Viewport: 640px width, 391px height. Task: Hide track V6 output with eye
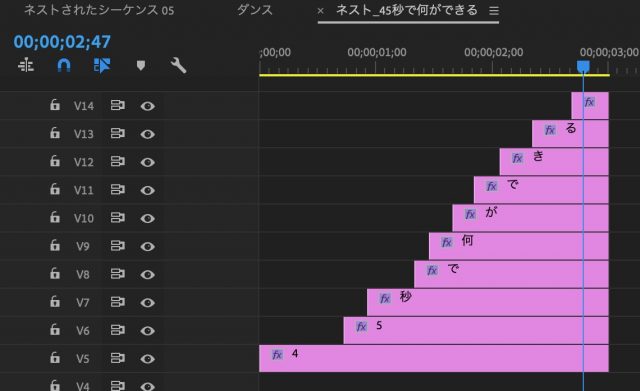[147, 331]
